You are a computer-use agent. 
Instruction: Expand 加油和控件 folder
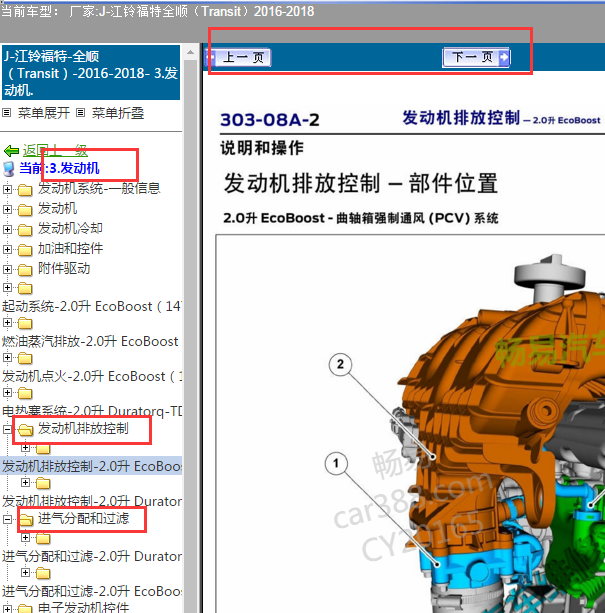[x=7, y=249]
